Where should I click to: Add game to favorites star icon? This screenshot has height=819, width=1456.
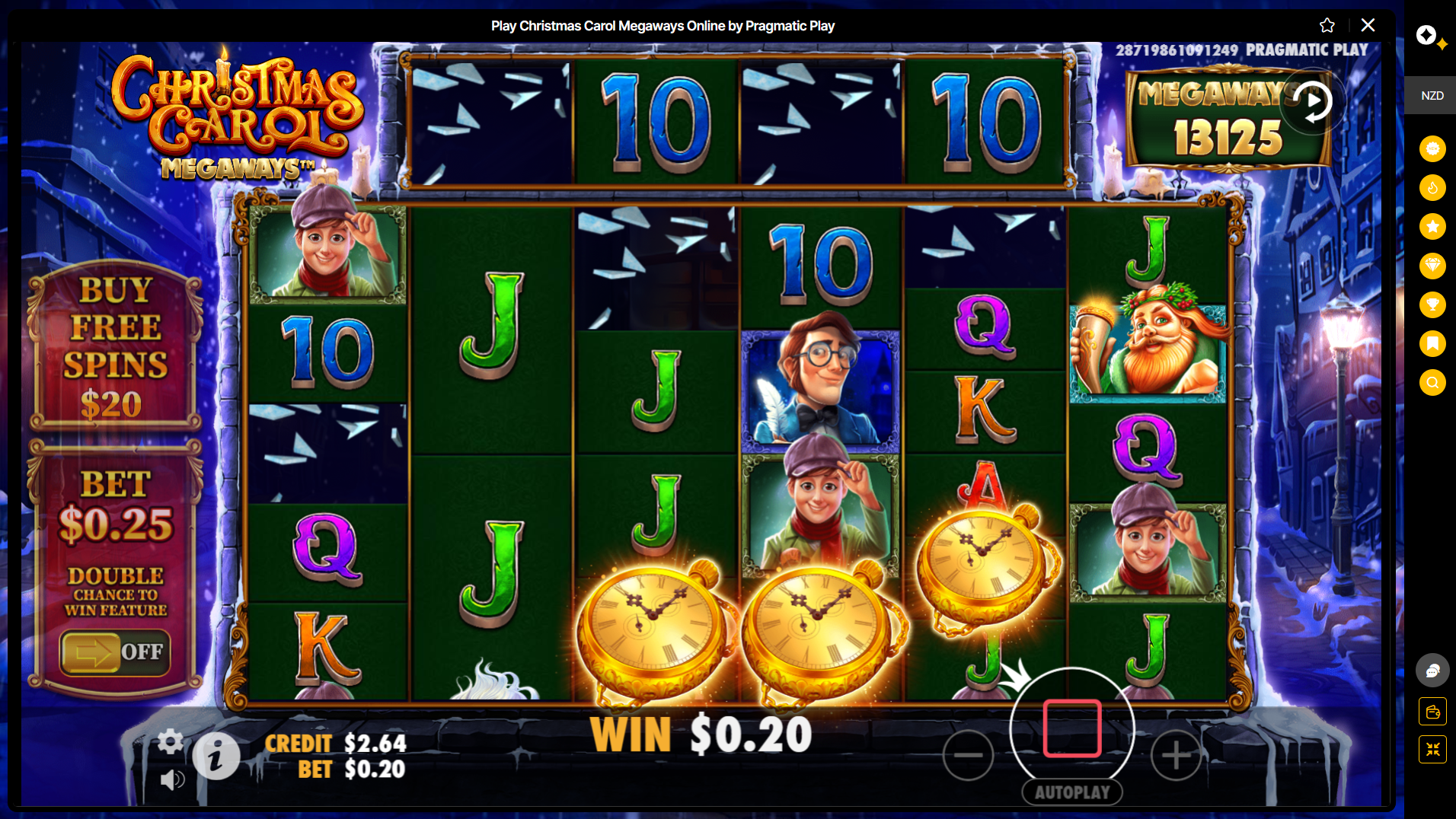1327,25
